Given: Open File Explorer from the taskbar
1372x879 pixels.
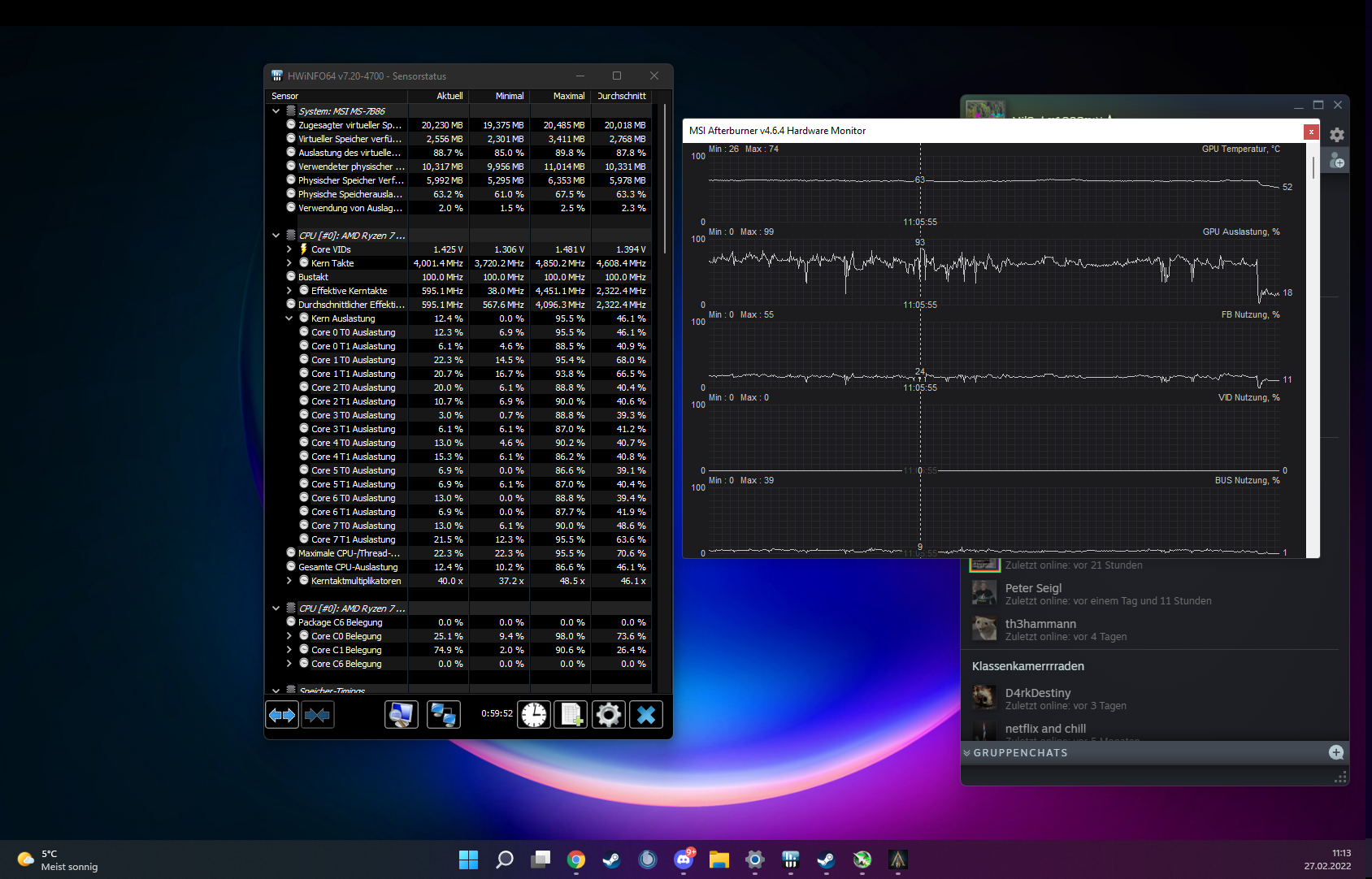Looking at the screenshot, I should click(719, 860).
